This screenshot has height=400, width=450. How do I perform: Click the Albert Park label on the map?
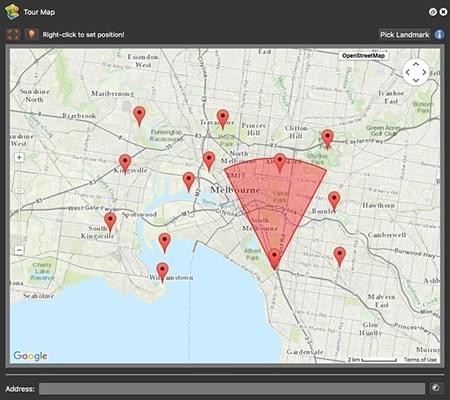click(x=252, y=254)
